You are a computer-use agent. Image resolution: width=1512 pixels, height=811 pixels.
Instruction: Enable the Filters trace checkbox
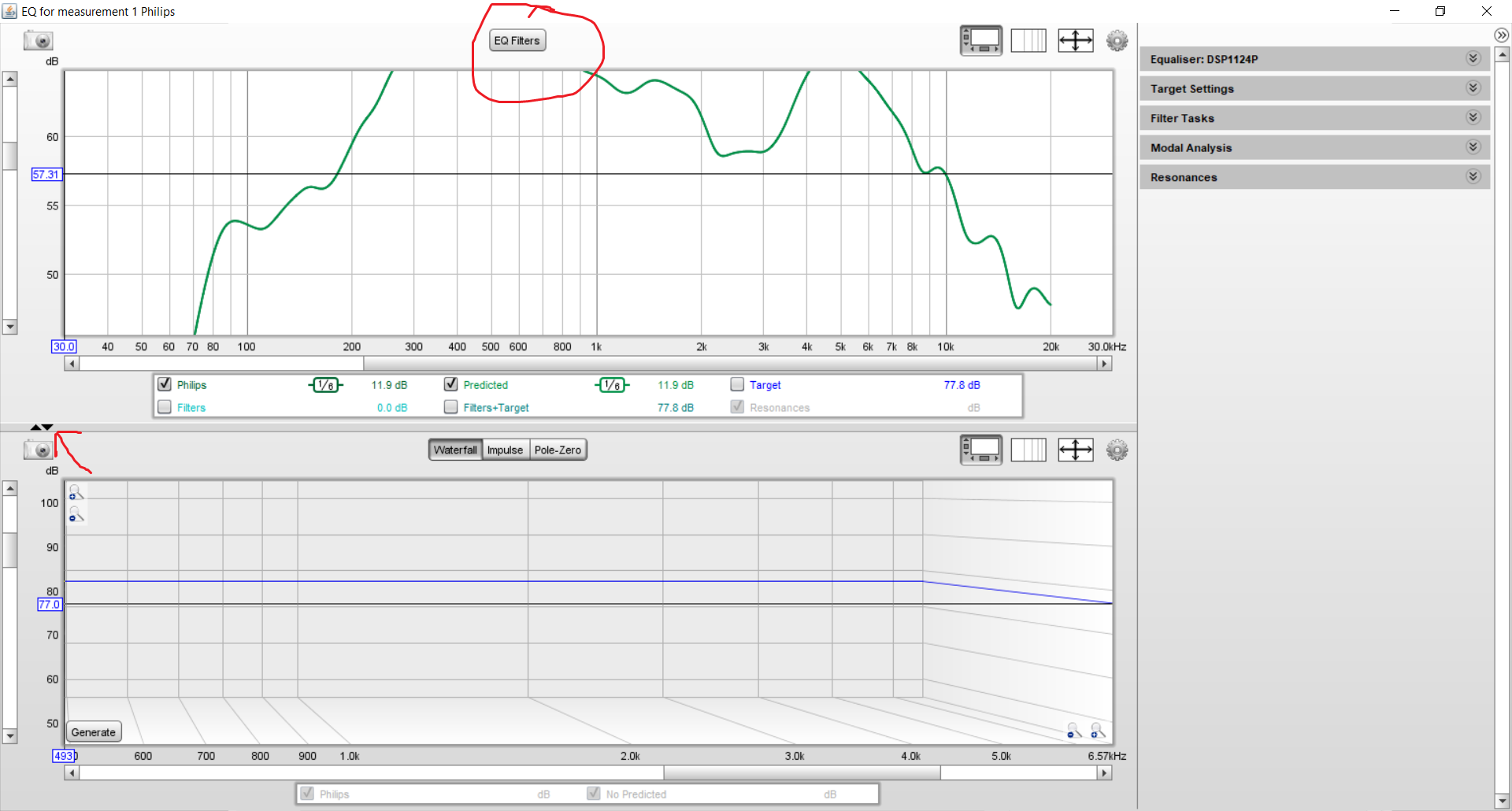point(165,407)
